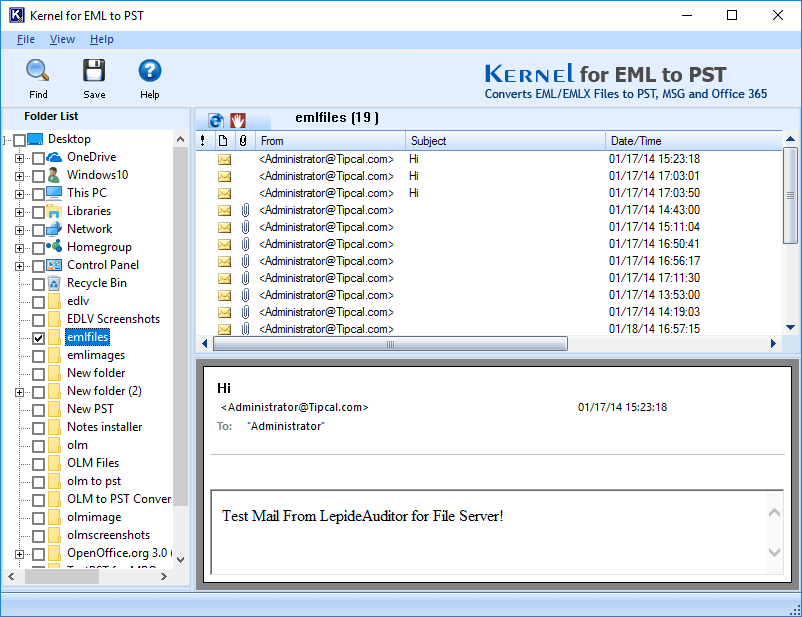Select the olmimage folder

[94, 517]
